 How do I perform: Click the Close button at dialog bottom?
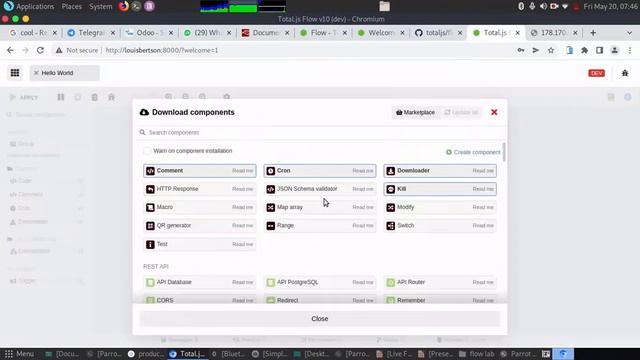320,319
